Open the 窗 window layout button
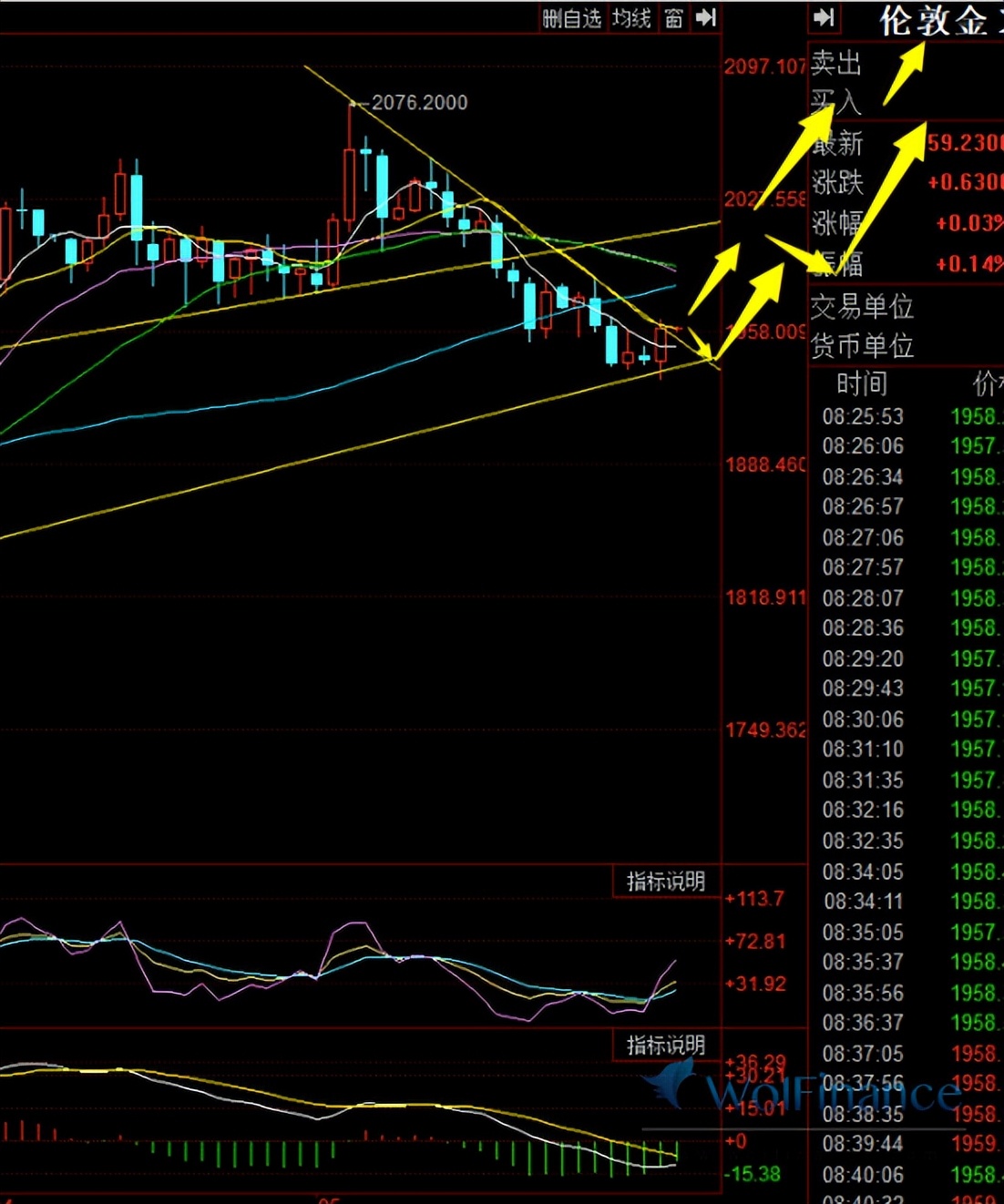Screen dimensions: 1004x1204 click(x=673, y=18)
